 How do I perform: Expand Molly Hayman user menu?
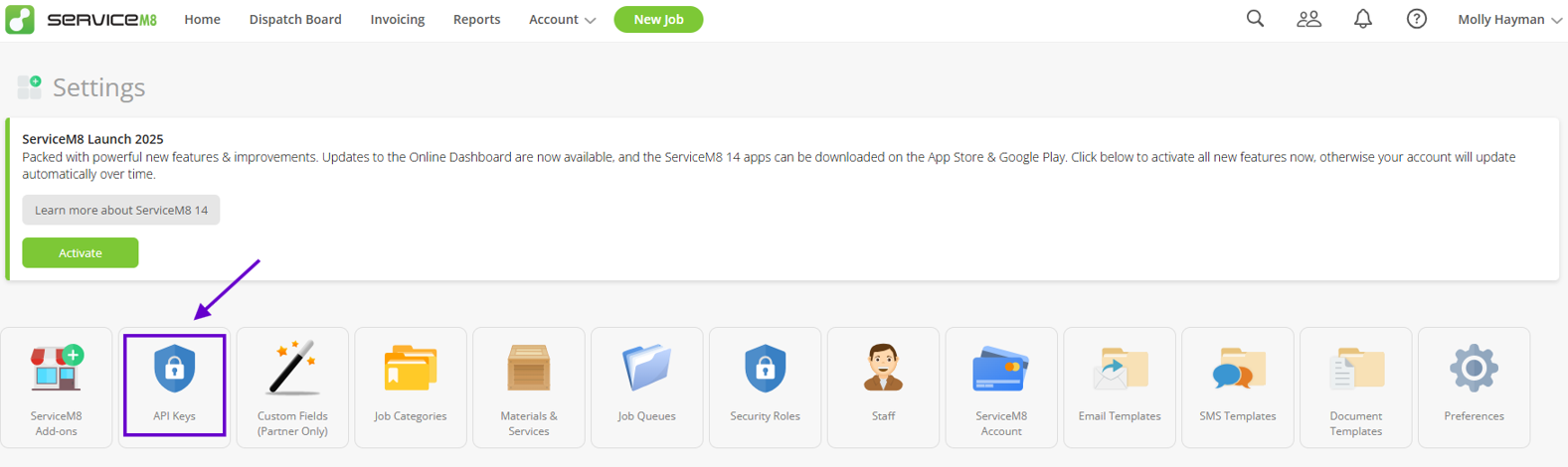(1509, 19)
